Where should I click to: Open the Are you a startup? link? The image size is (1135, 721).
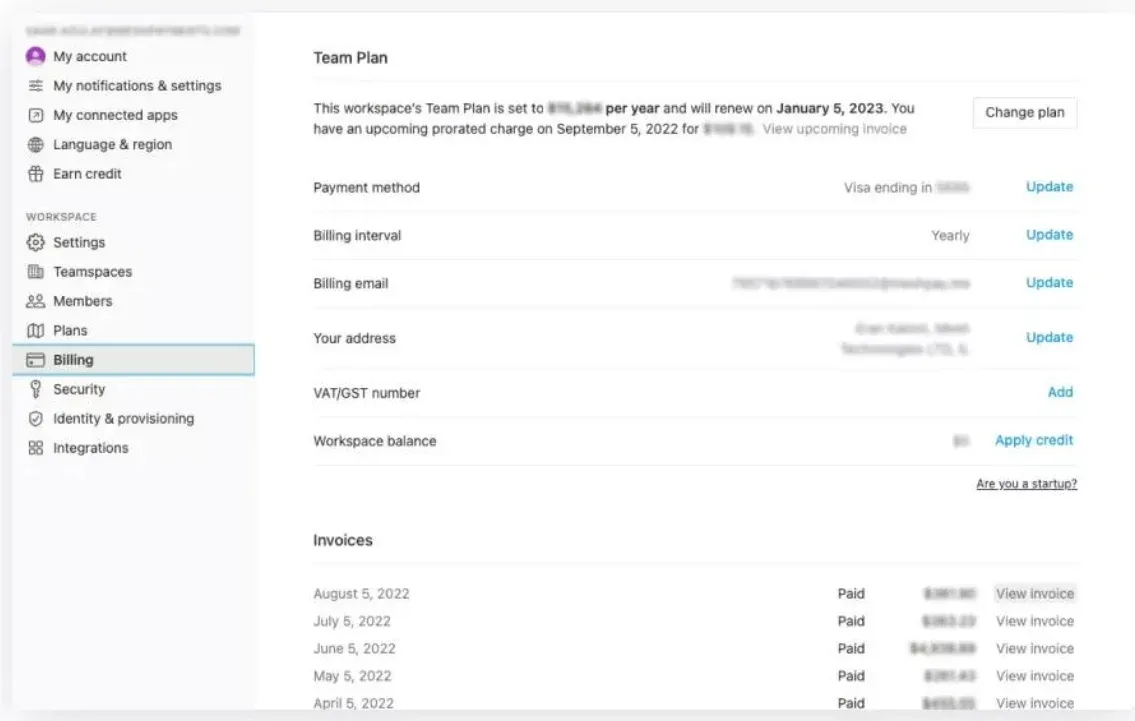click(x=1026, y=484)
